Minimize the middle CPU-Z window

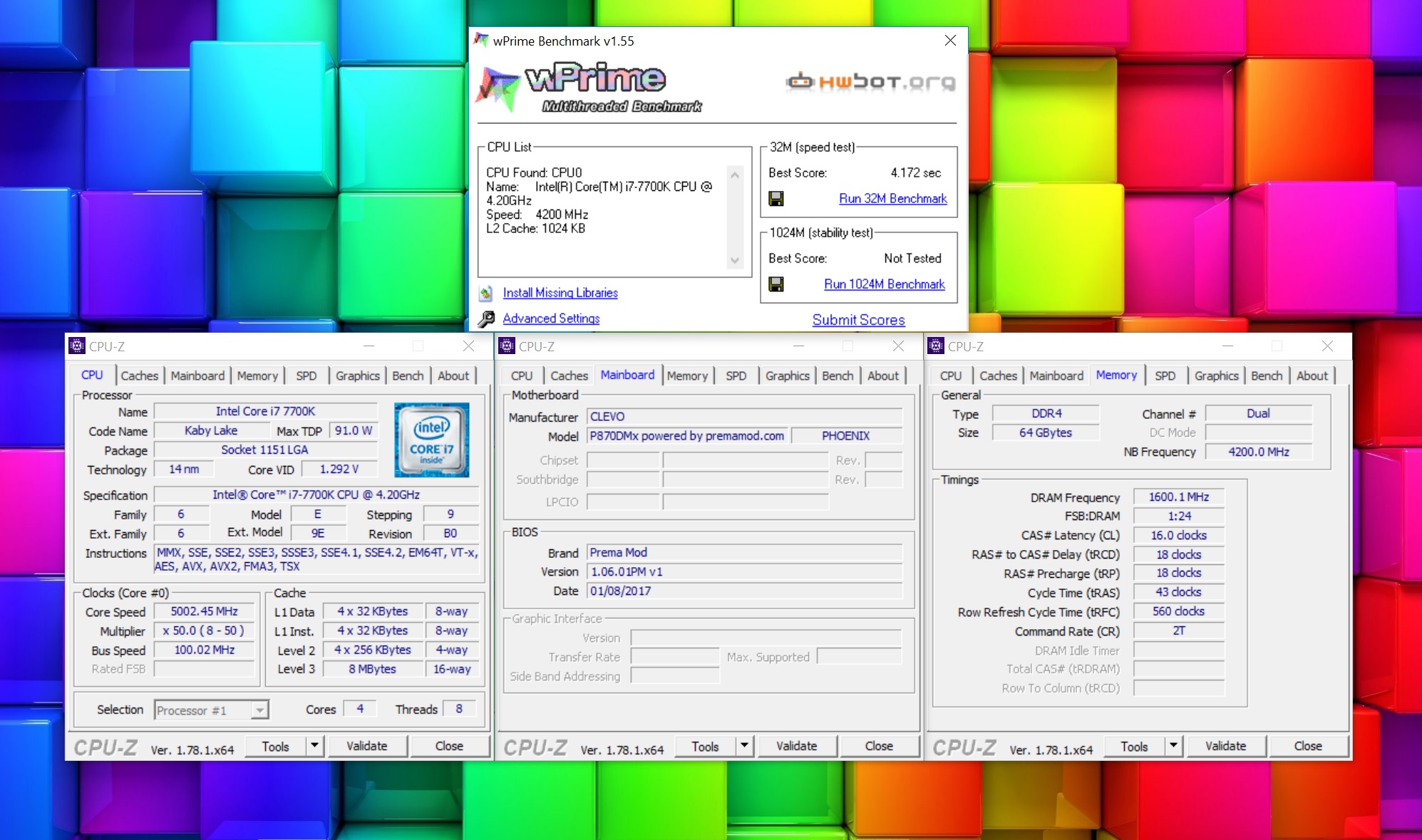point(798,346)
